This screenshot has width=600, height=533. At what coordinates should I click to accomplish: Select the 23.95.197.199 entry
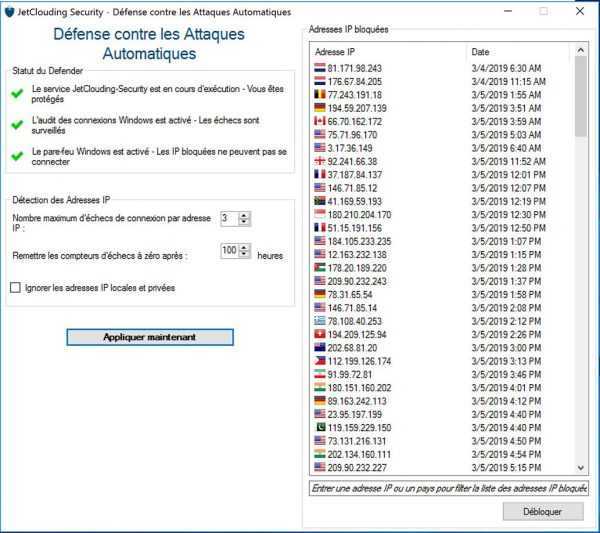point(443,414)
